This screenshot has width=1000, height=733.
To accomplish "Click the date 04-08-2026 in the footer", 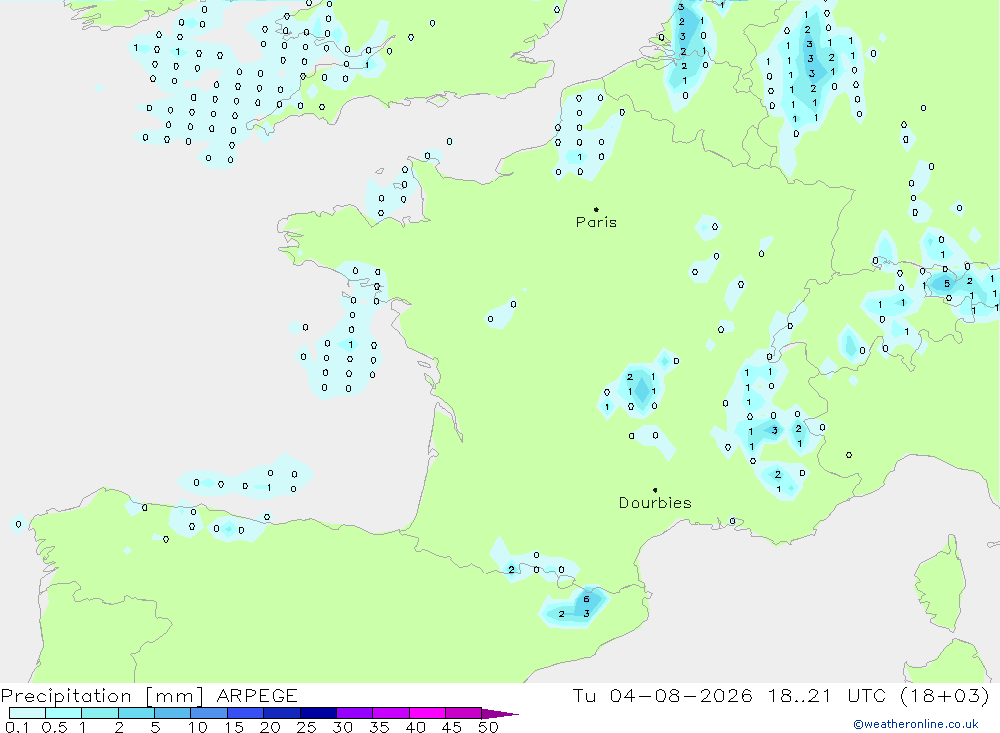I will (681, 695).
